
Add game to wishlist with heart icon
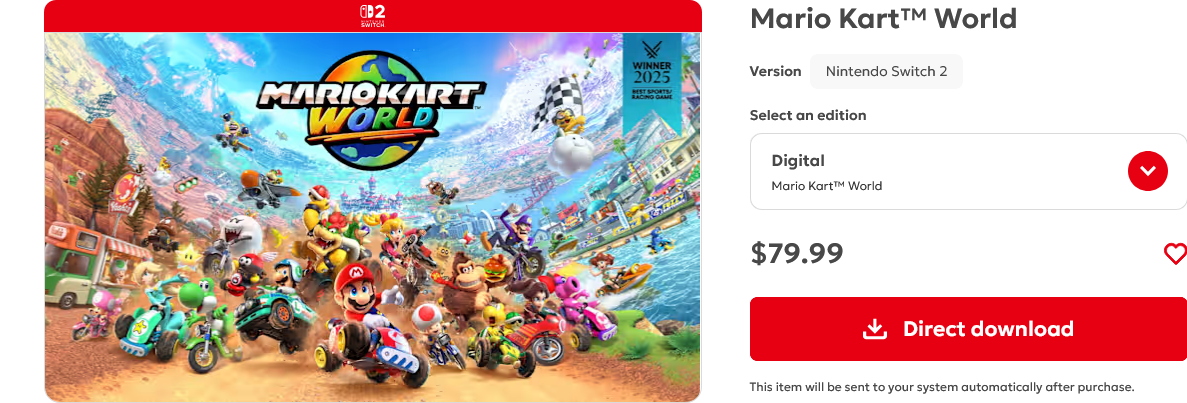tap(1176, 254)
